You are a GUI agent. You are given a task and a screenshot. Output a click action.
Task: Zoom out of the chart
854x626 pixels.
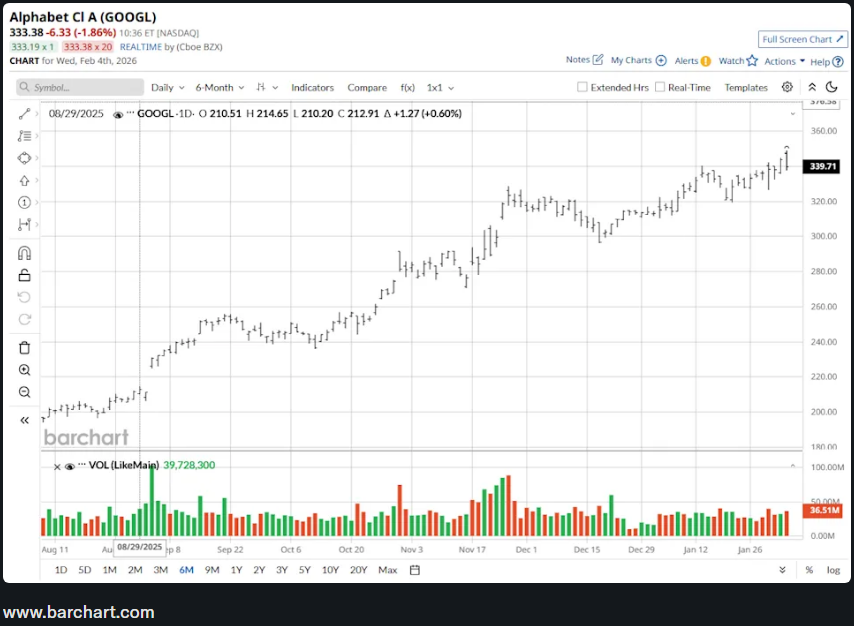(25, 392)
